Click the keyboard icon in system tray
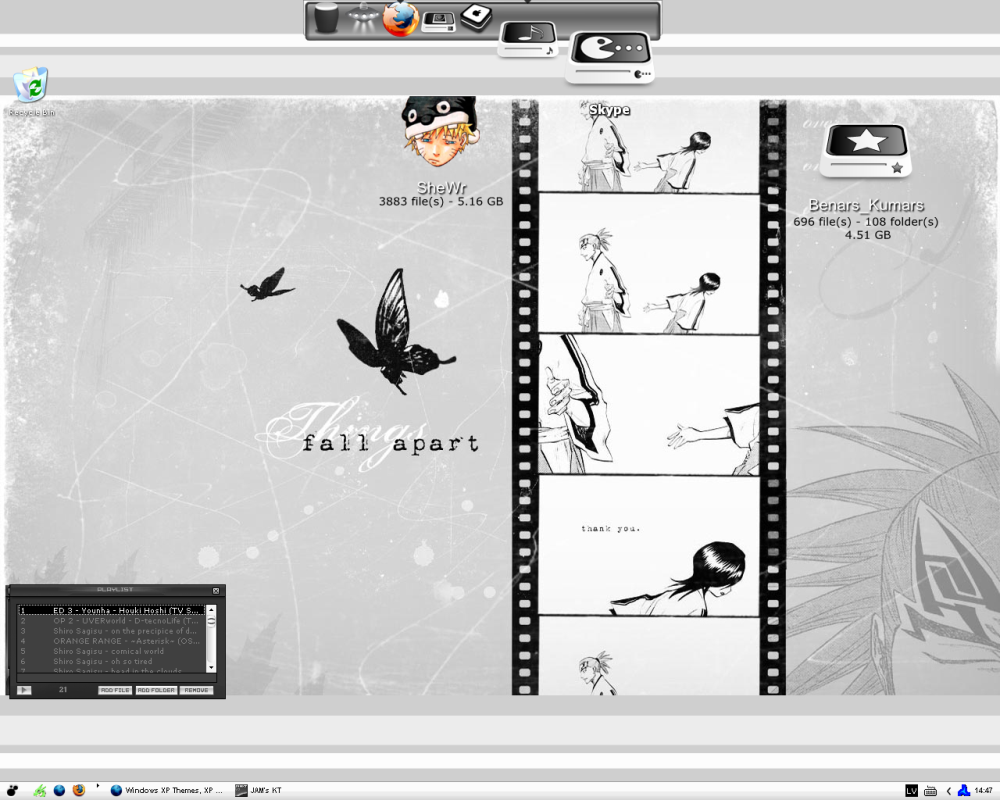 point(930,791)
